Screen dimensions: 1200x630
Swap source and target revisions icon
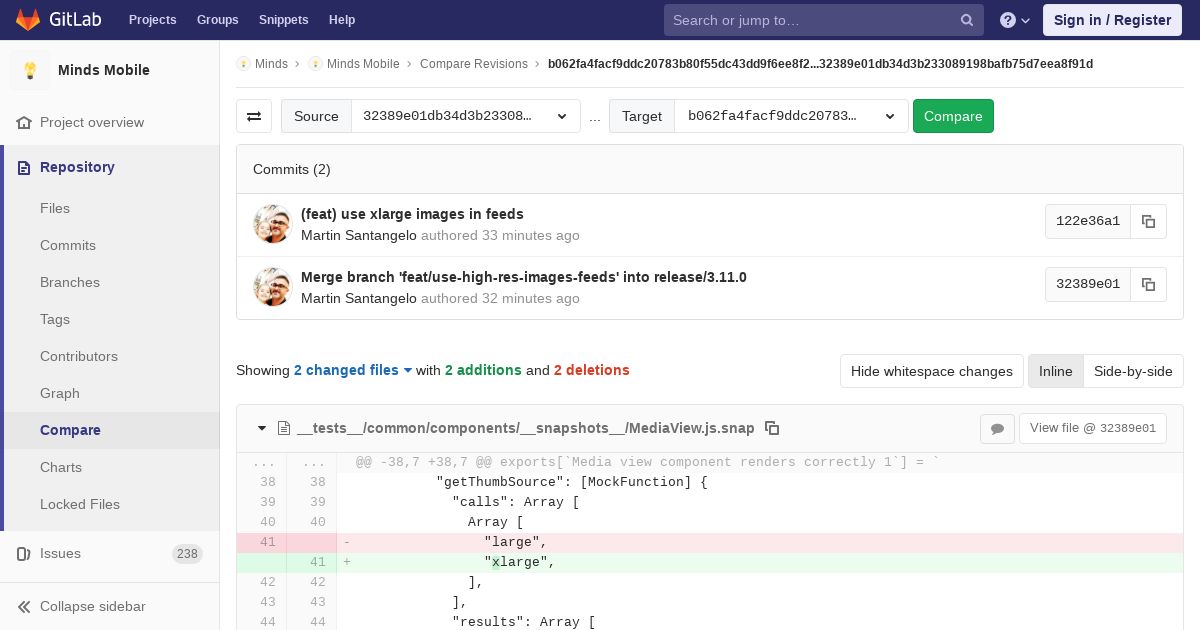click(254, 116)
